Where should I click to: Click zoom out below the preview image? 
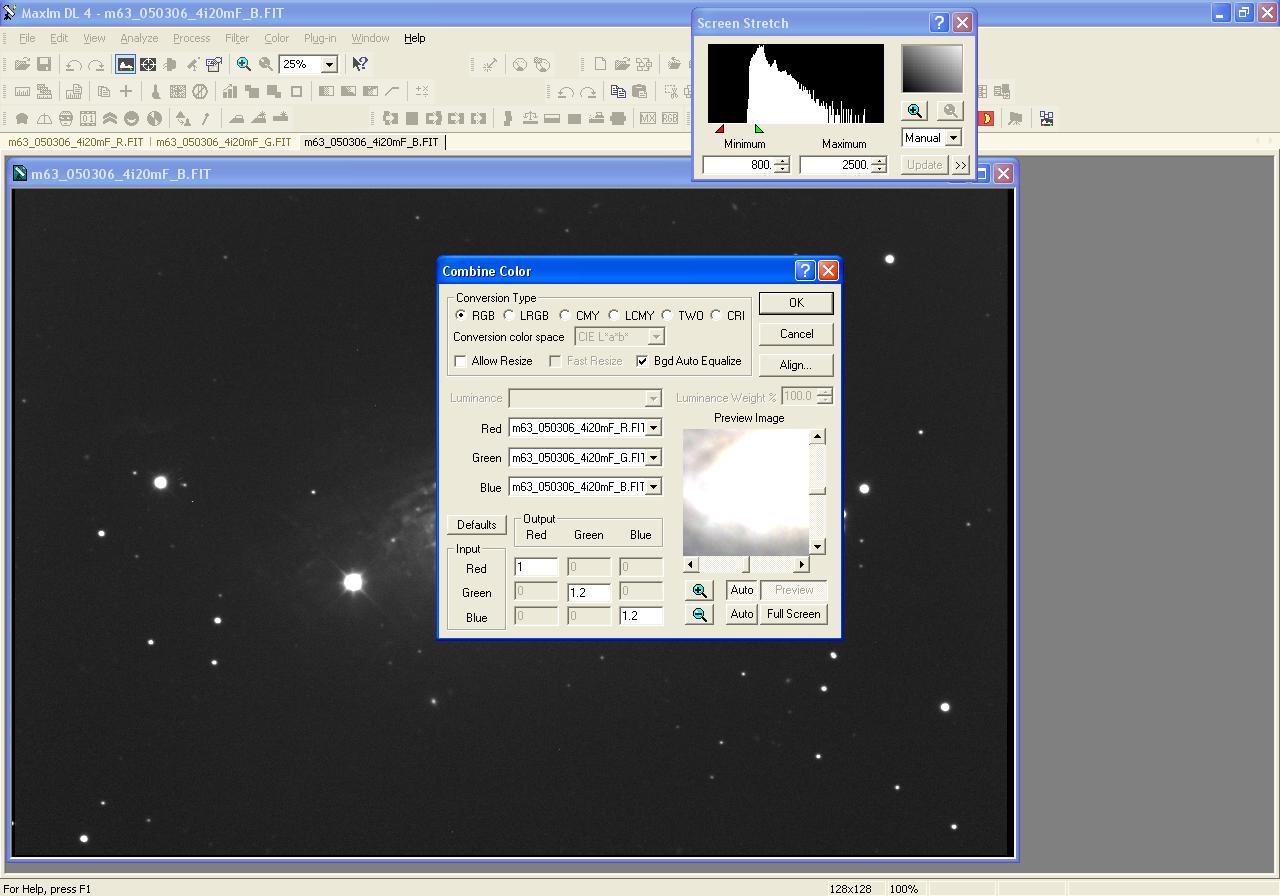[699, 615]
